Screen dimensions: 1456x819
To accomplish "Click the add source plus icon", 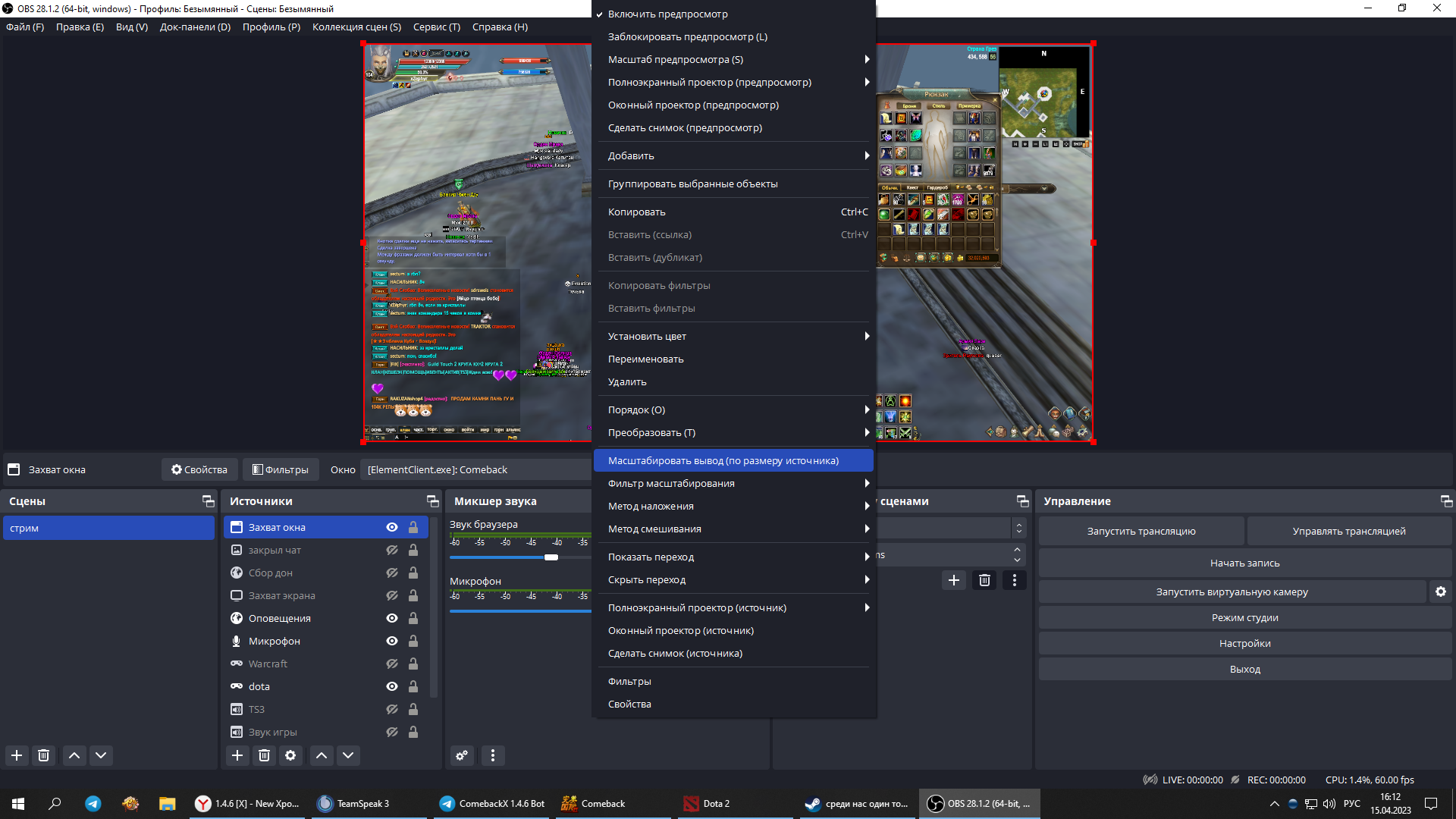I will point(237,755).
